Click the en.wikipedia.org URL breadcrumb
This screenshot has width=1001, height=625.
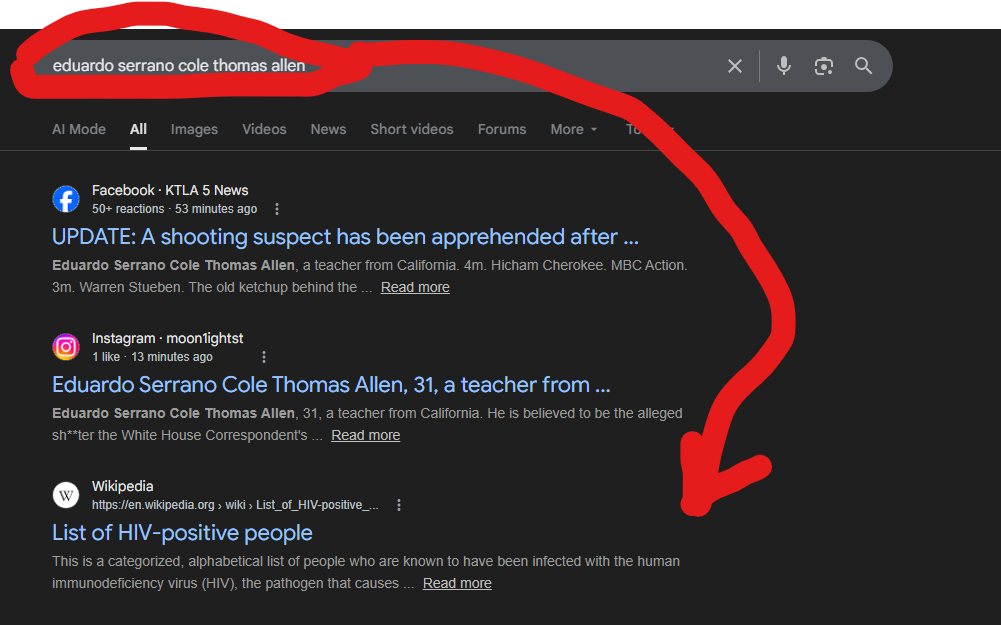235,505
